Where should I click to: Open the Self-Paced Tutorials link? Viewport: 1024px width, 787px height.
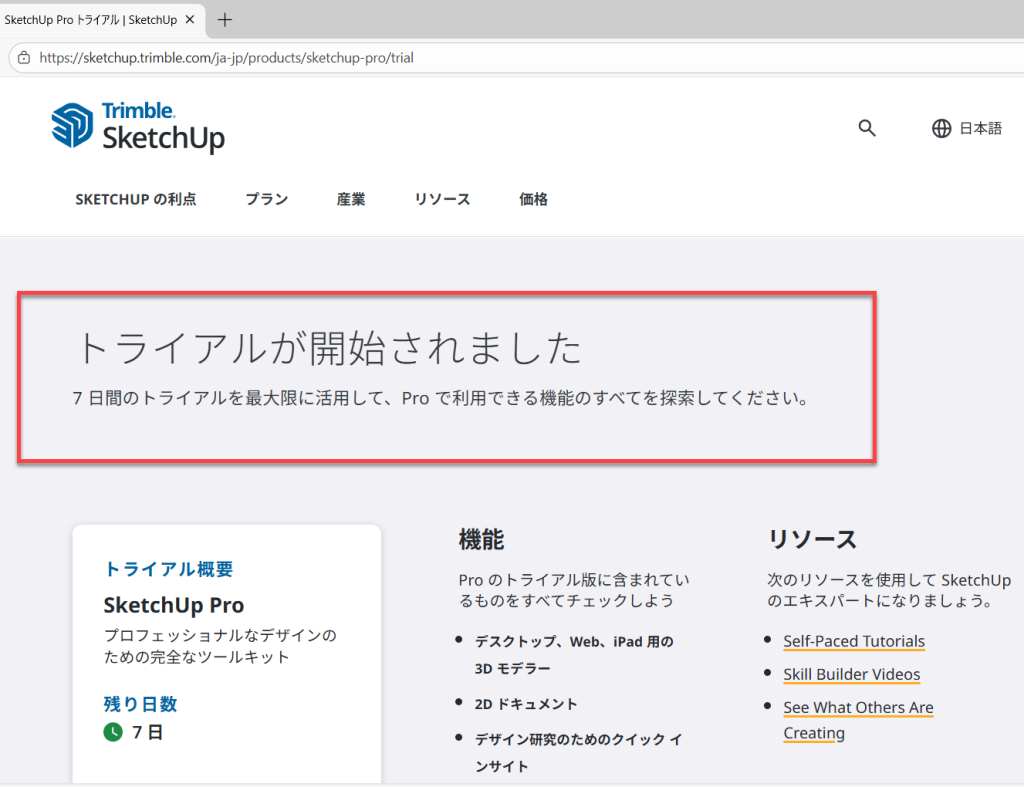[853, 641]
